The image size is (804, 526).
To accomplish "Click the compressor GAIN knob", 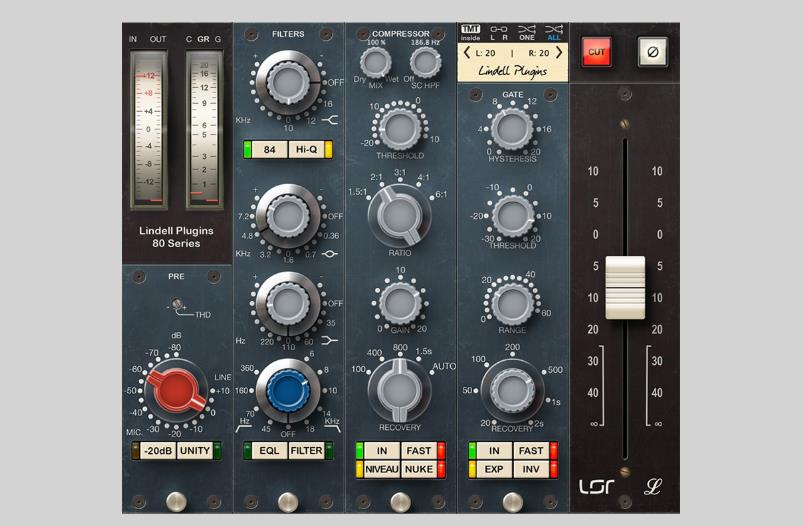I will (399, 302).
